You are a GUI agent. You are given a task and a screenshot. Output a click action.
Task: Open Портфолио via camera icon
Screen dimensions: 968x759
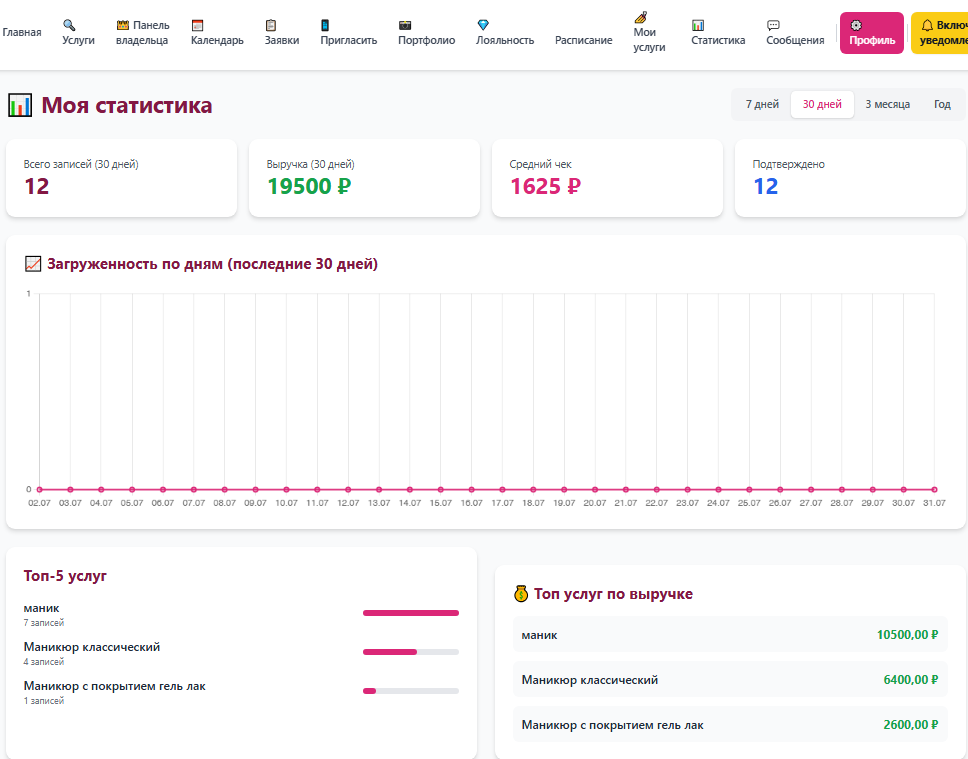tap(404, 25)
